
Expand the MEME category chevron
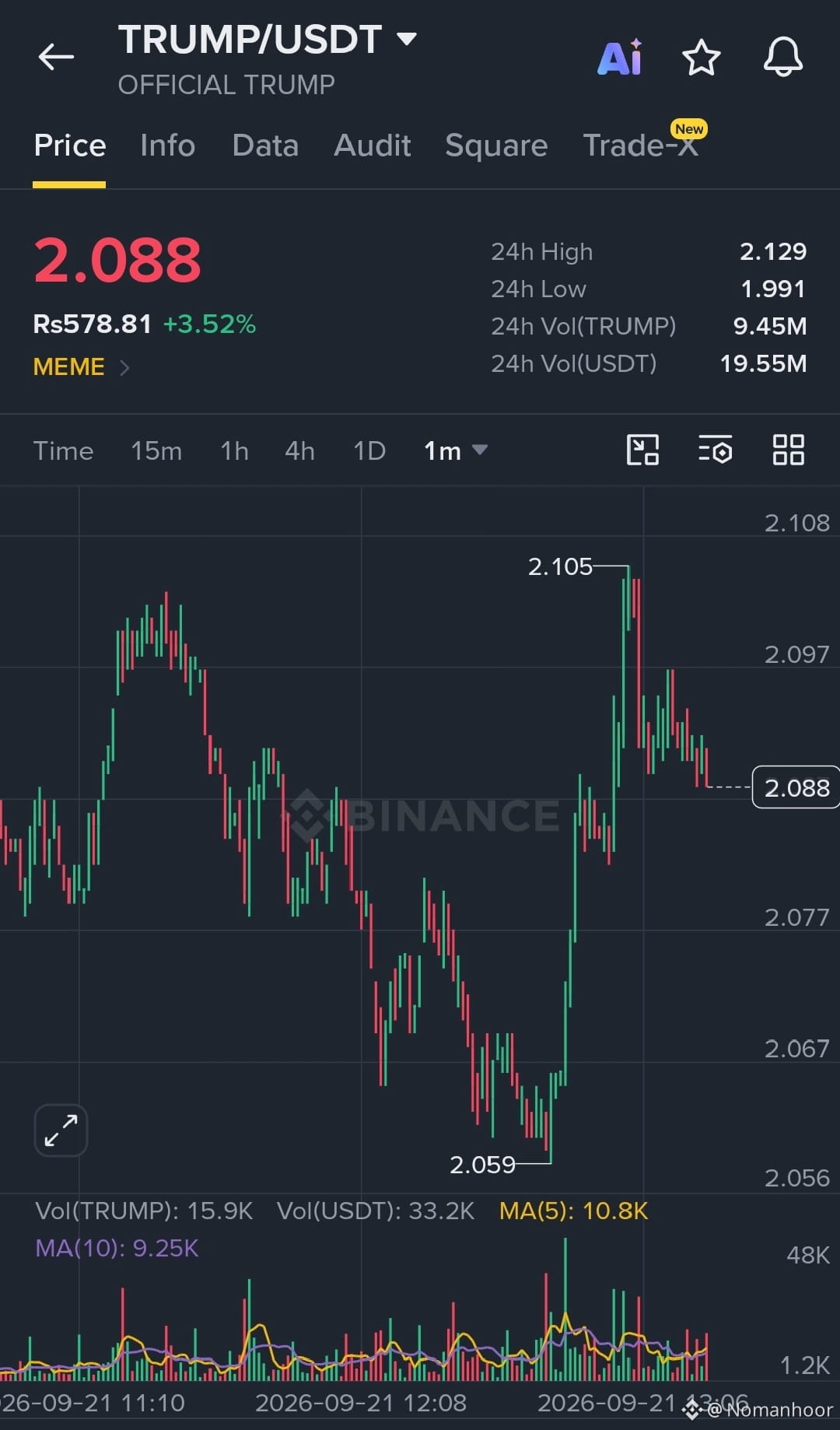pyautogui.click(x=124, y=367)
